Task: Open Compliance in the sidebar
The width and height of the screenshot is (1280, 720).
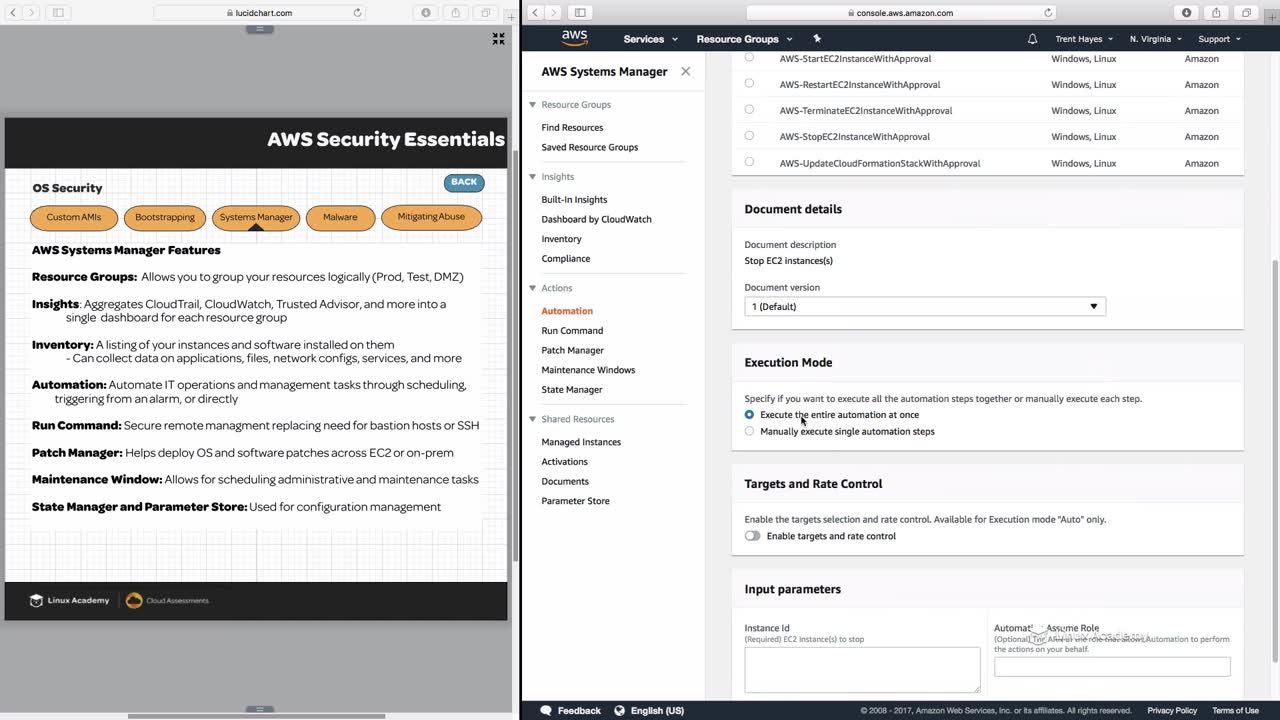Action: (x=565, y=259)
